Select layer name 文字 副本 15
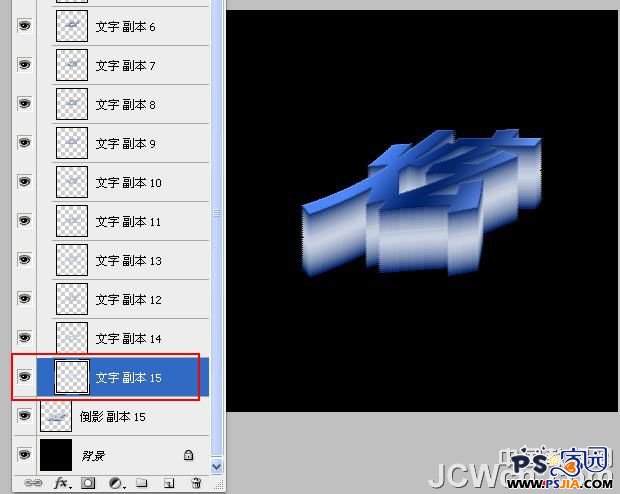This screenshot has height=494, width=620. click(129, 377)
